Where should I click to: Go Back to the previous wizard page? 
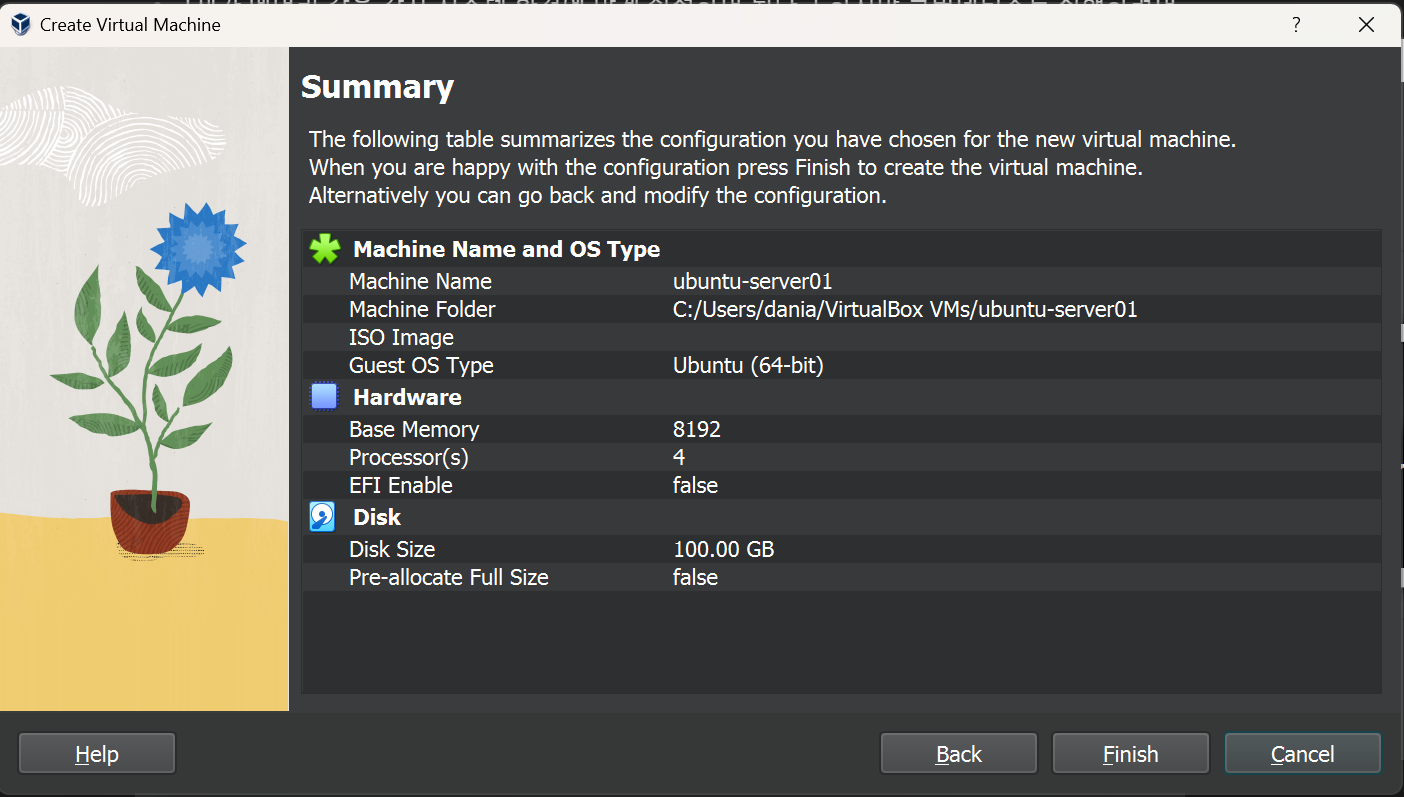(x=958, y=754)
